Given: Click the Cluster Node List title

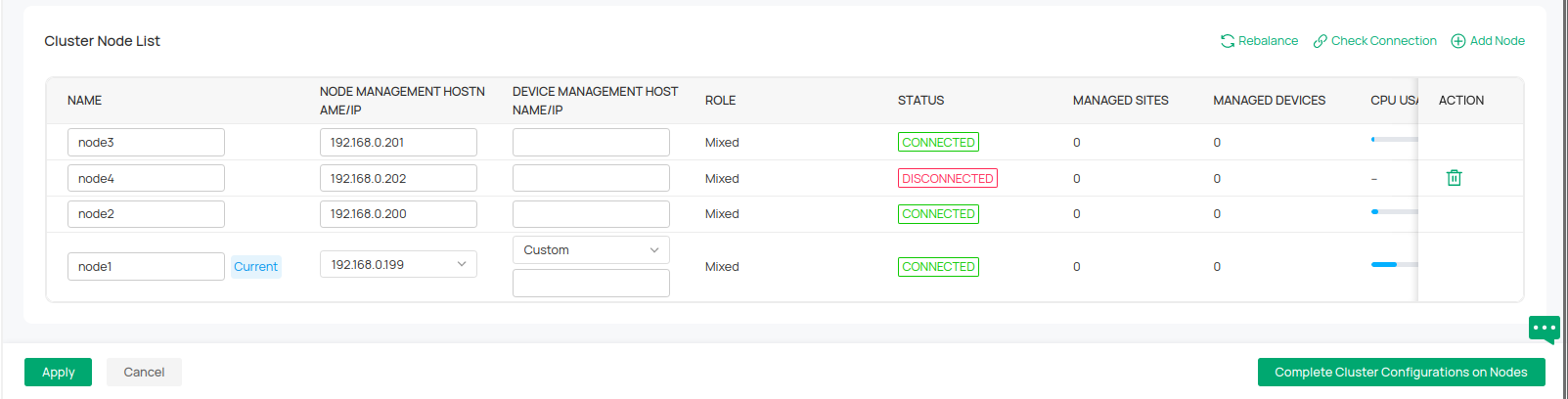Looking at the screenshot, I should pos(102,41).
